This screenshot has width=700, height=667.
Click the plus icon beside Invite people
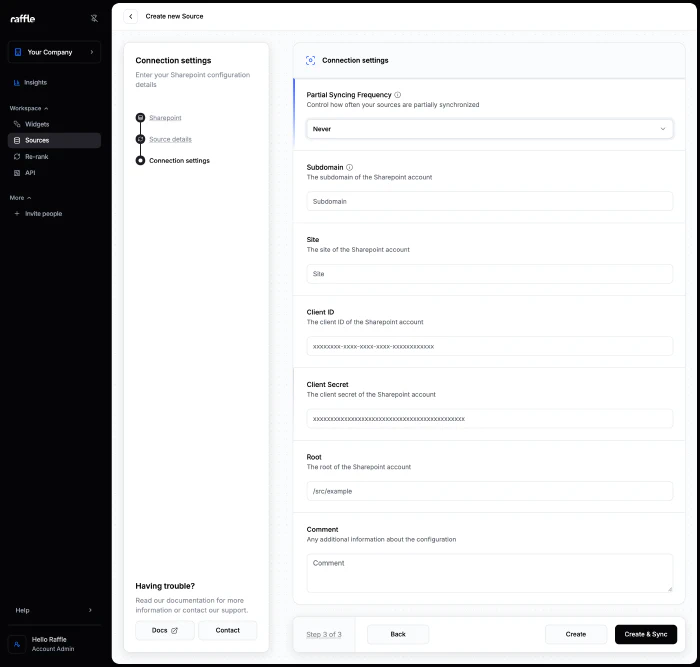pos(17,214)
